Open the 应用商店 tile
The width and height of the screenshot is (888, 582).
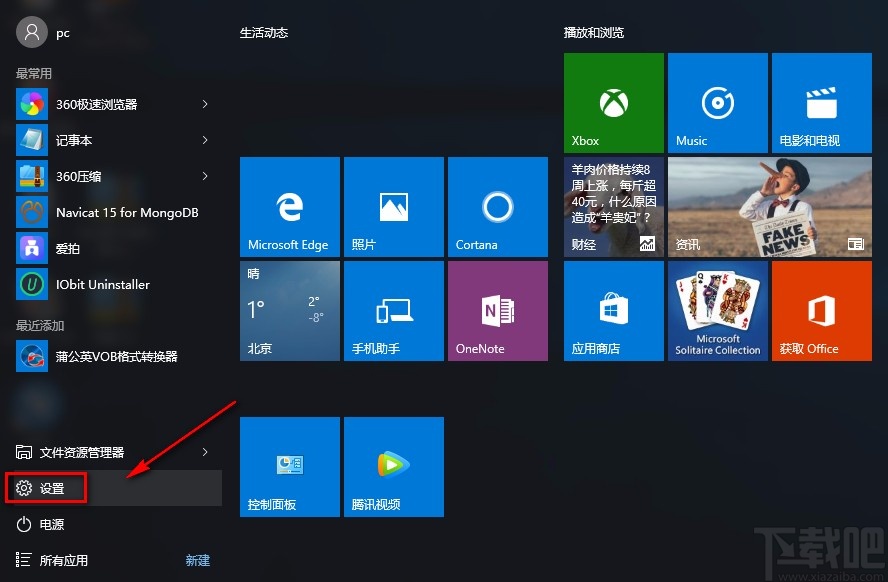(x=613, y=310)
